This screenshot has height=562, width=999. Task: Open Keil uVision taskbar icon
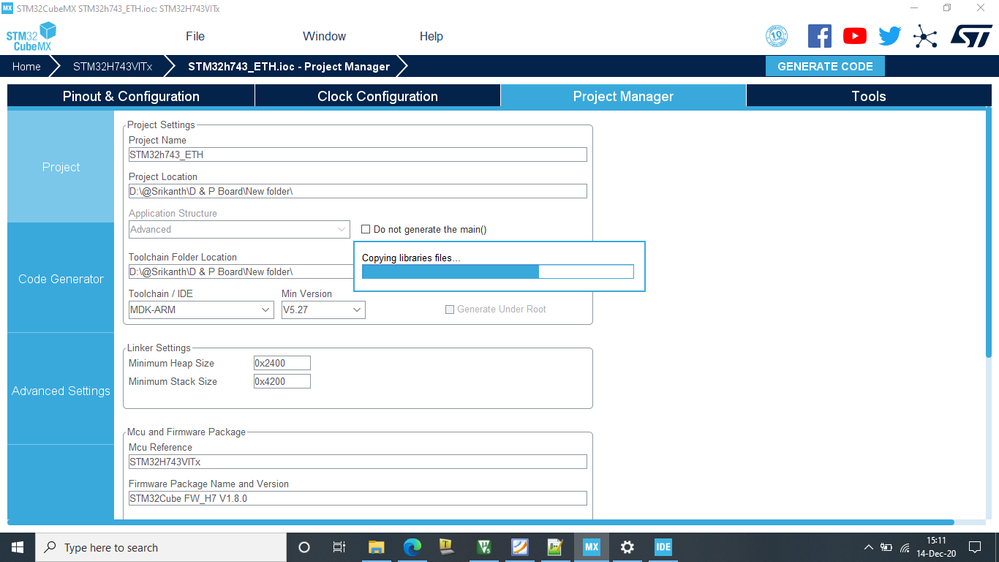(x=484, y=547)
